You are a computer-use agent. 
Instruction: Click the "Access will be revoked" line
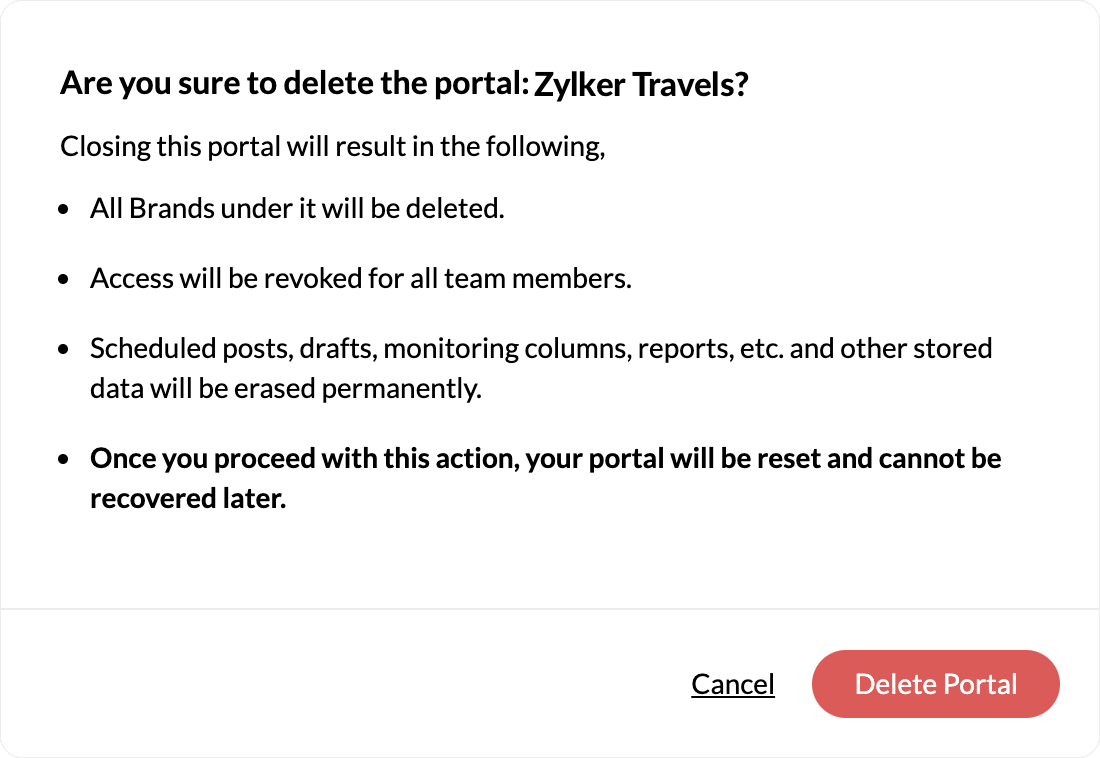click(360, 279)
